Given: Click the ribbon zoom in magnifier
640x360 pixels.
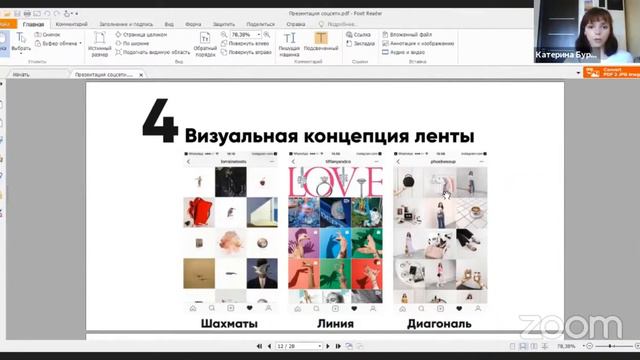Looking at the screenshot, I should coord(267,35).
